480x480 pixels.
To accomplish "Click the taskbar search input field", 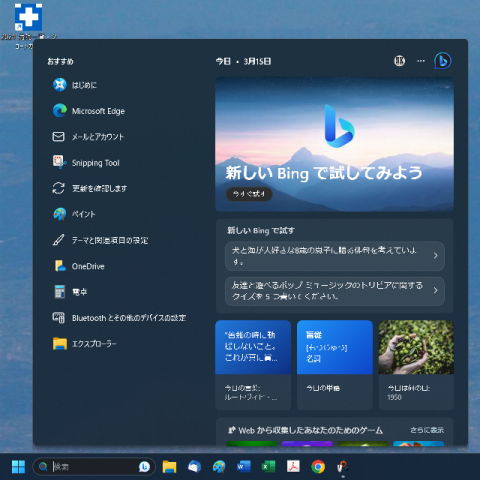I will pos(95,467).
